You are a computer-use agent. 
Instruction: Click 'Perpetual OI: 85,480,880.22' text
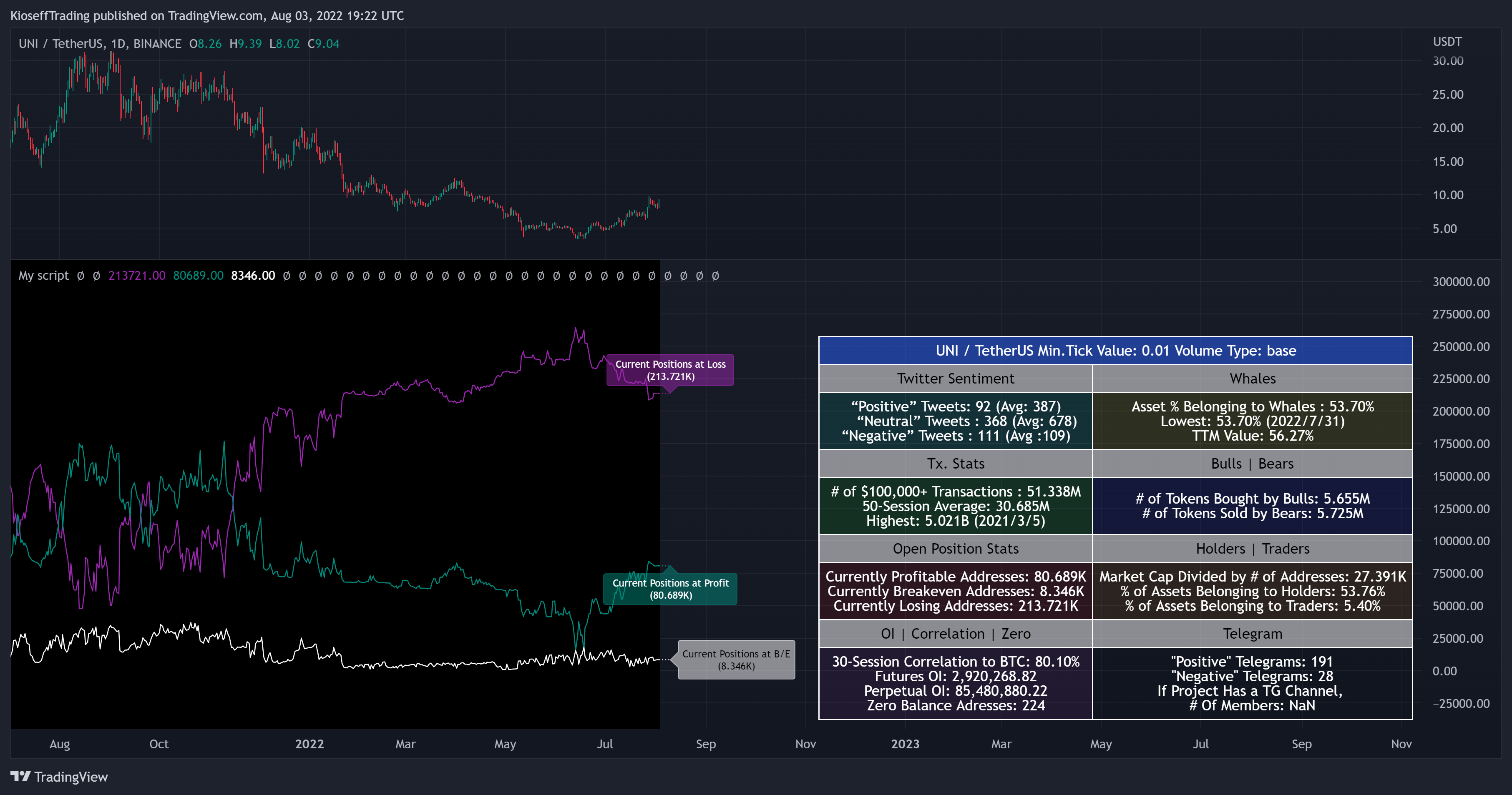coord(956,691)
